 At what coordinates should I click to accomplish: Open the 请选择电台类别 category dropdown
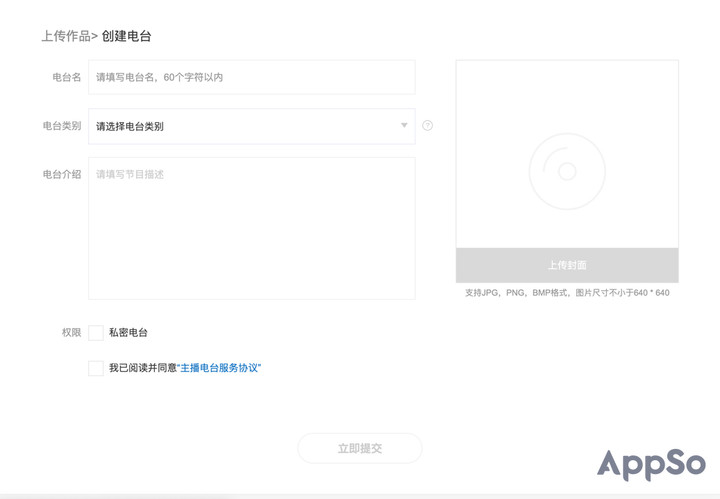[252, 126]
